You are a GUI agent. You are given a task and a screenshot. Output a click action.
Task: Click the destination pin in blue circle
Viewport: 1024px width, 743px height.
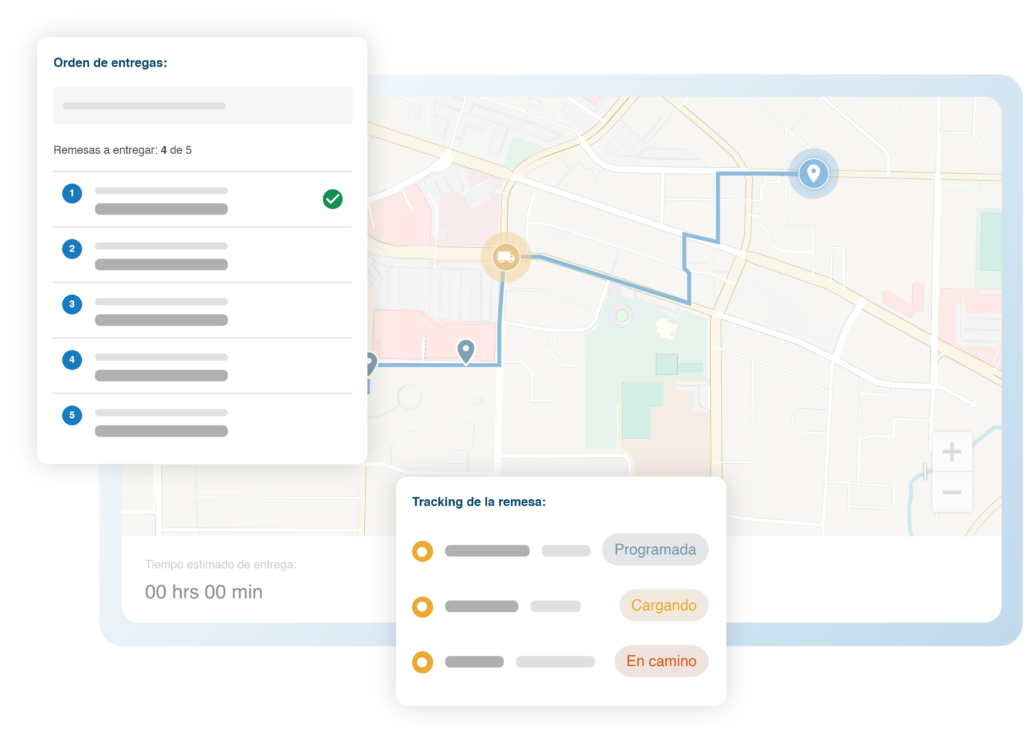813,174
